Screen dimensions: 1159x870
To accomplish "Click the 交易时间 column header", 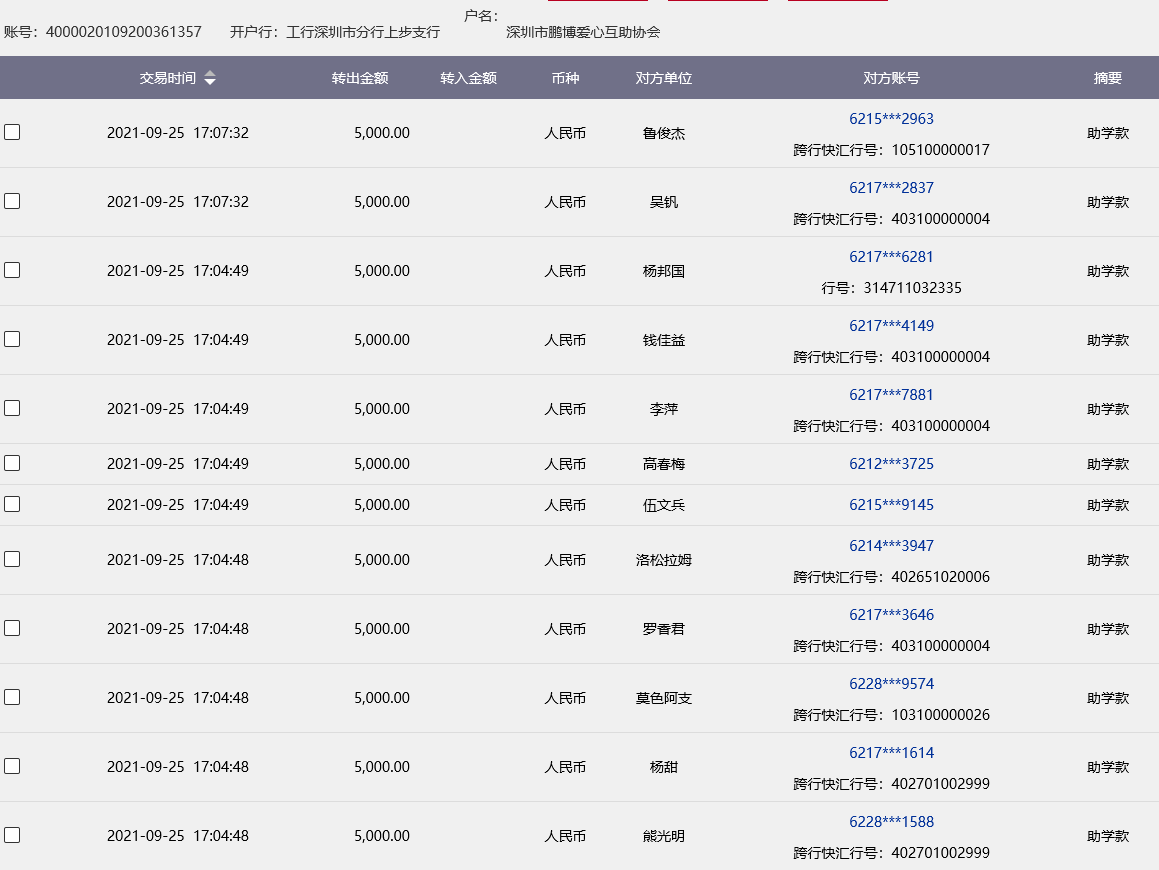I will pos(167,78).
